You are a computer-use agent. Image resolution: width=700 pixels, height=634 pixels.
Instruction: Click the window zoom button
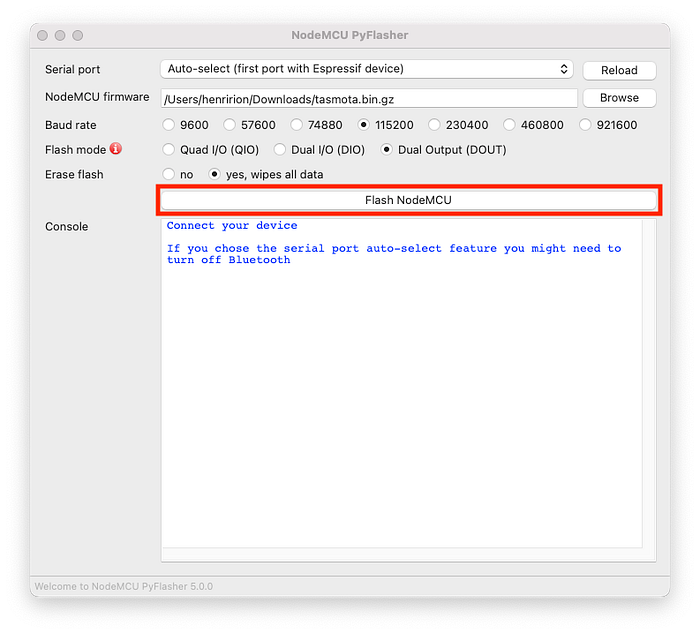point(78,35)
